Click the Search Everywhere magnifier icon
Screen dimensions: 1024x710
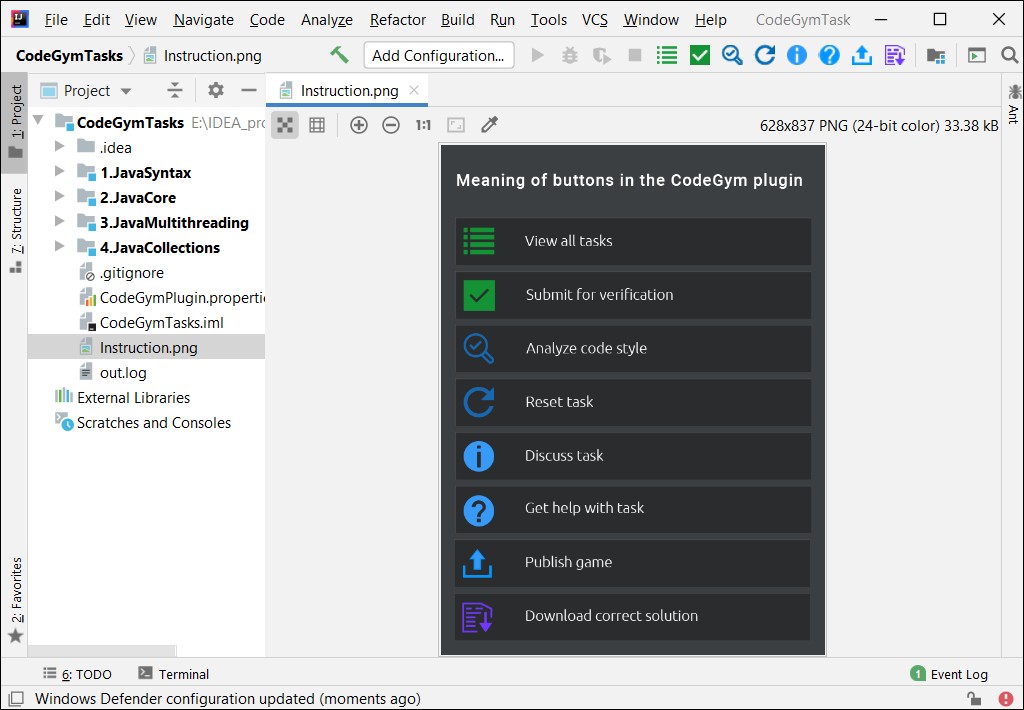pos(1010,56)
